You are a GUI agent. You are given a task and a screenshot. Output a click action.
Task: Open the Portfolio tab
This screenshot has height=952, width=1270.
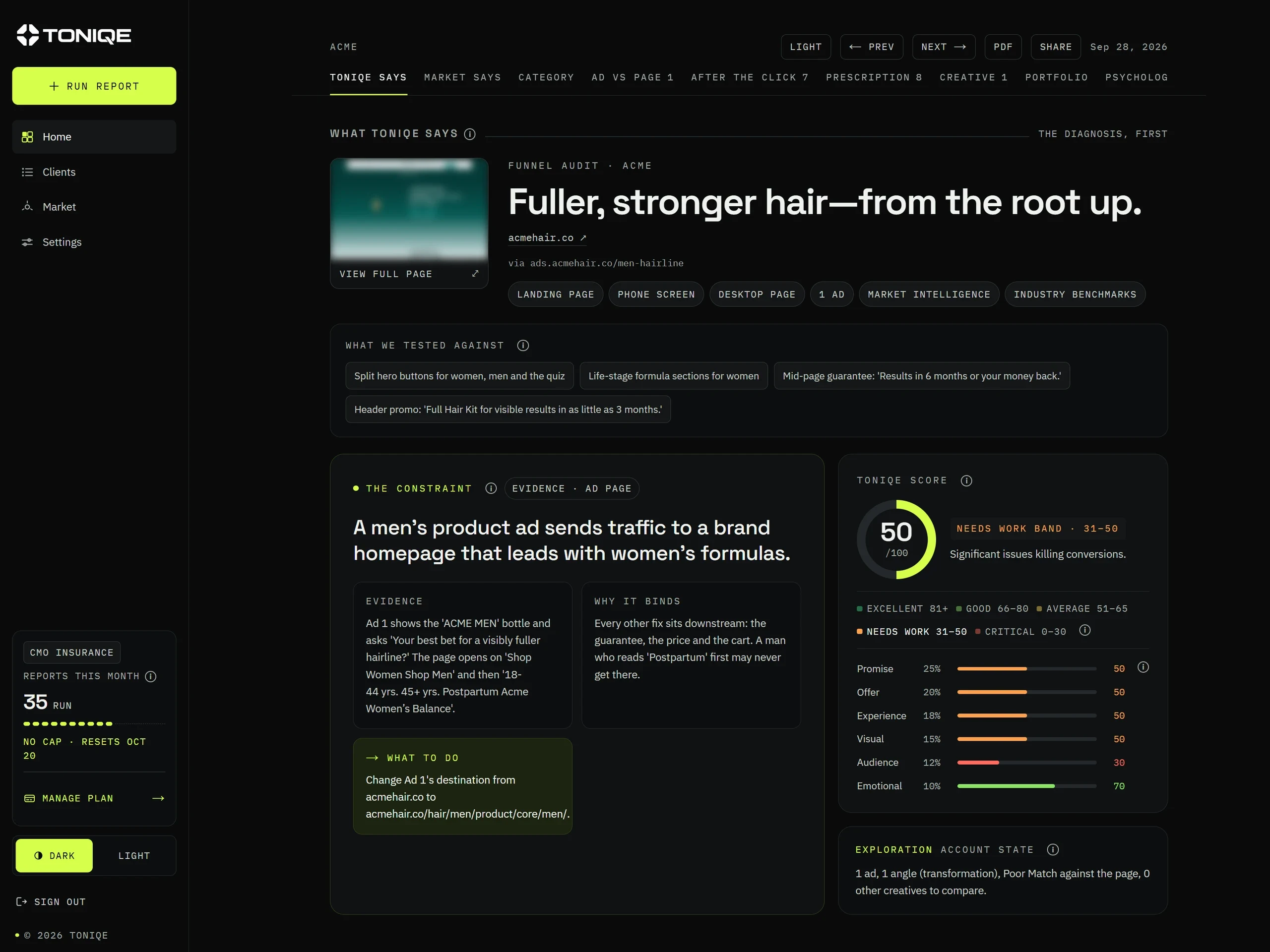pyautogui.click(x=1056, y=77)
